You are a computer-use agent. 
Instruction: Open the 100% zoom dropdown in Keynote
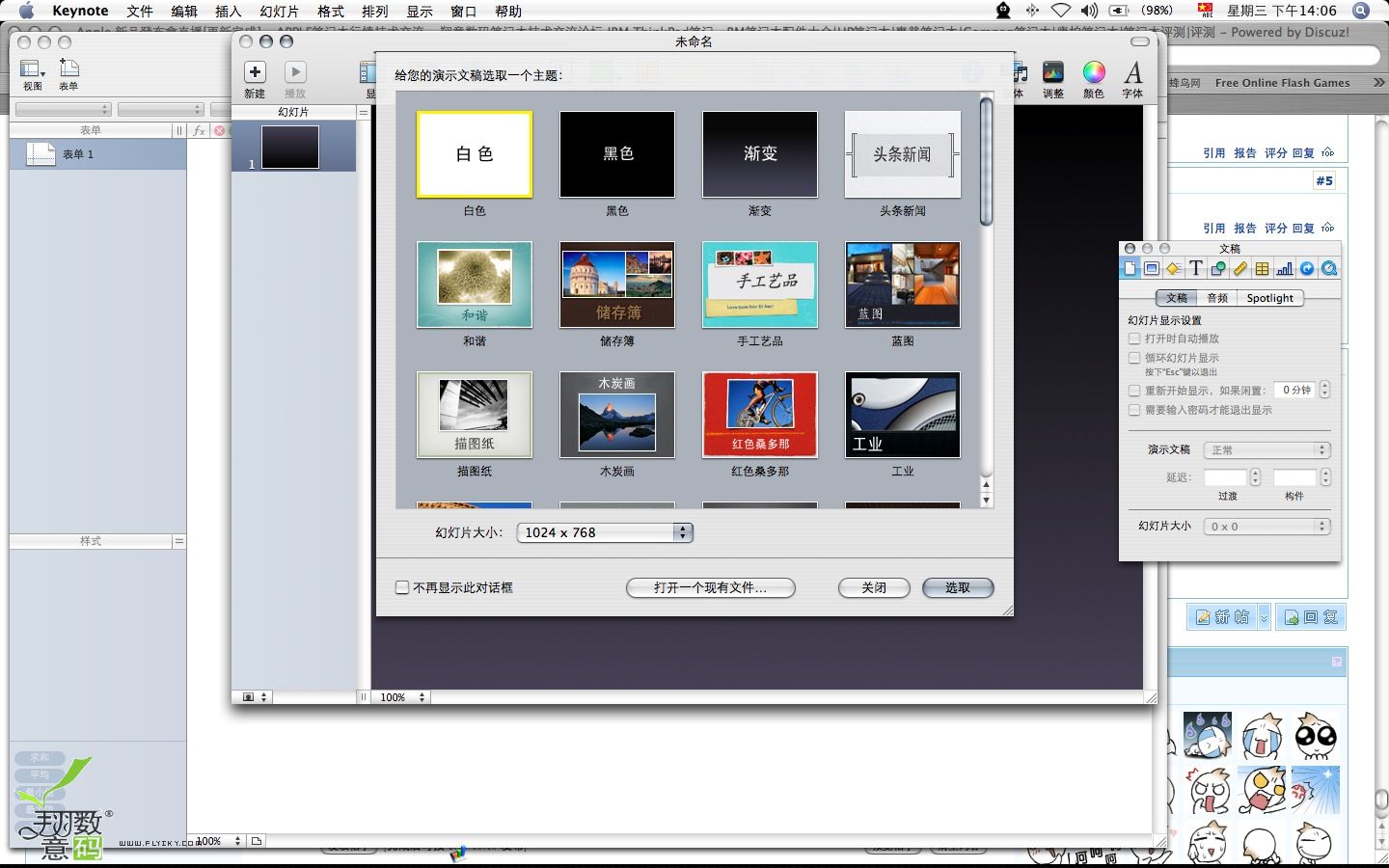(x=402, y=697)
